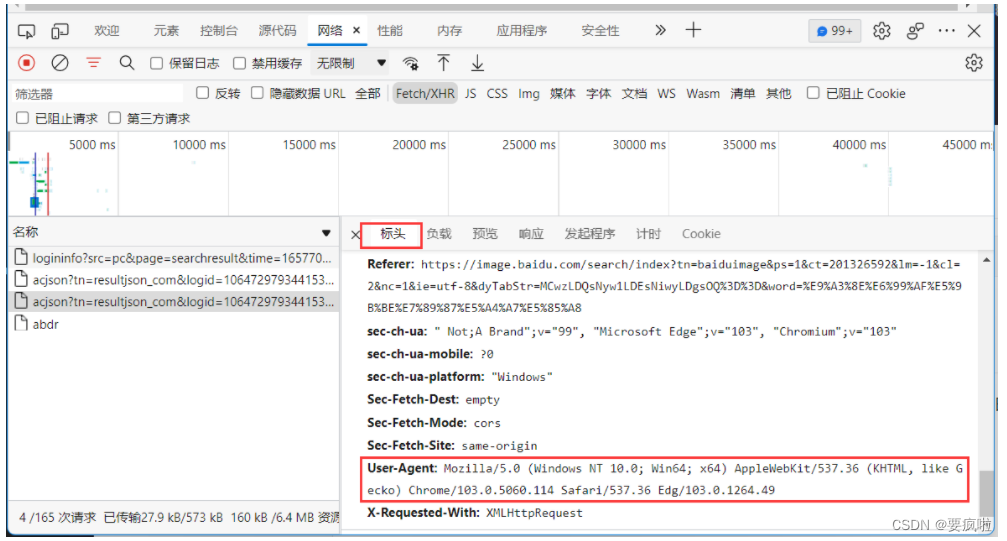Viewport: 1007px width, 541px height.
Task: Select logininfo?src=pc request row
Action: [173, 258]
